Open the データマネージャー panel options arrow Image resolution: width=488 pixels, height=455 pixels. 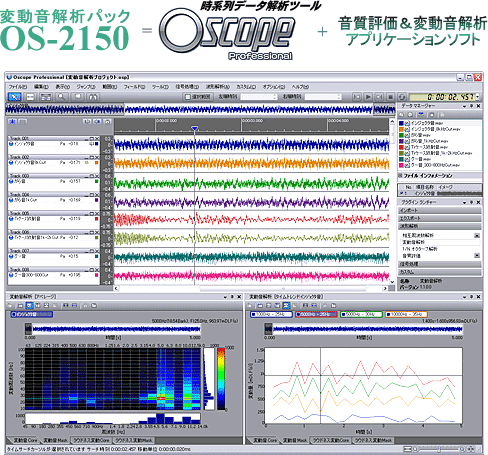click(464, 106)
